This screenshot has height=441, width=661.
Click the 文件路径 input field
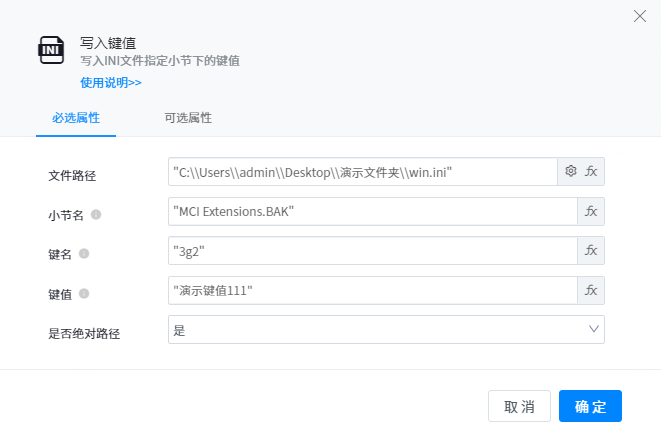362,172
